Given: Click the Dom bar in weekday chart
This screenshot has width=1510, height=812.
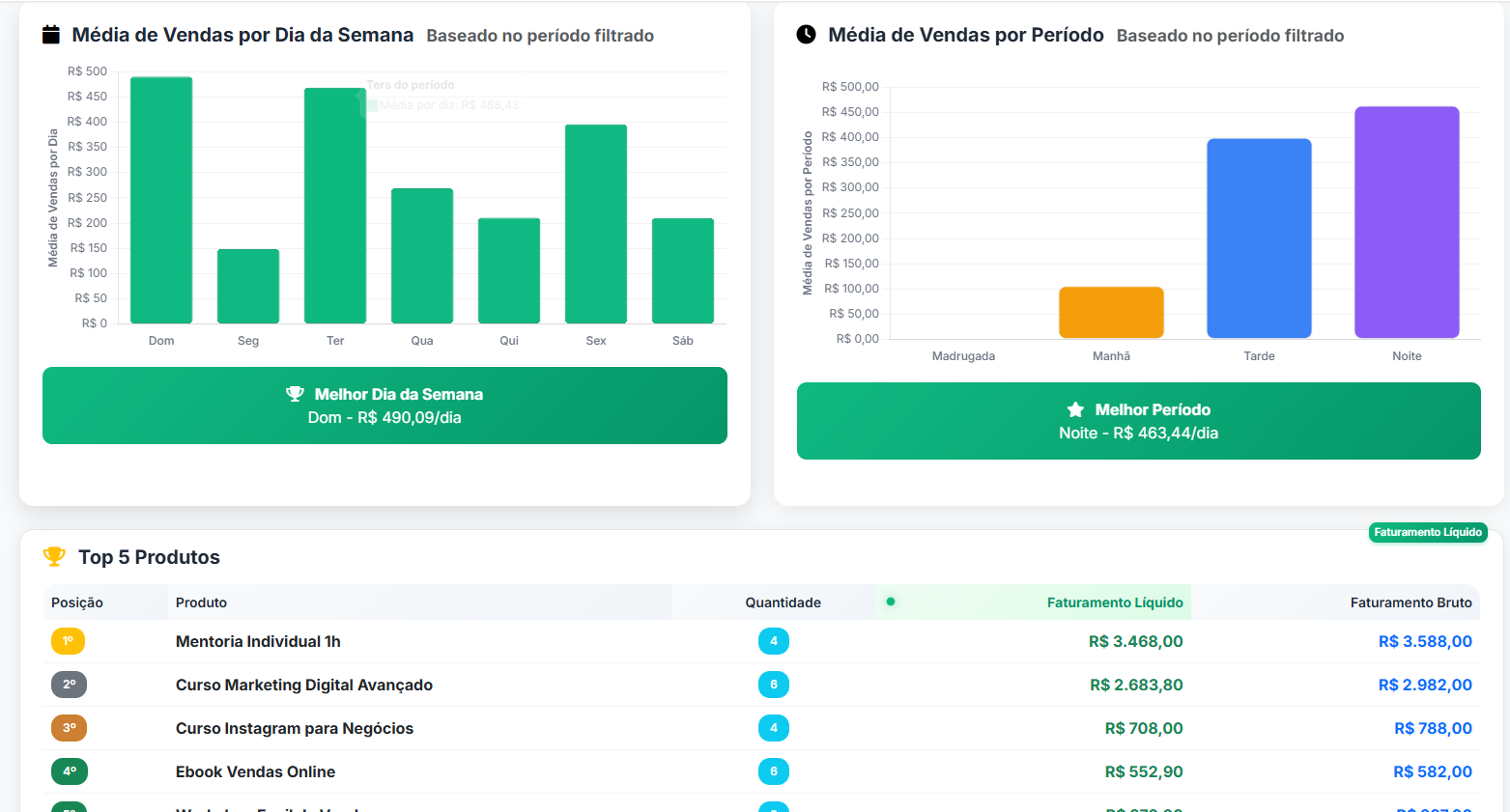Looking at the screenshot, I should [x=161, y=200].
